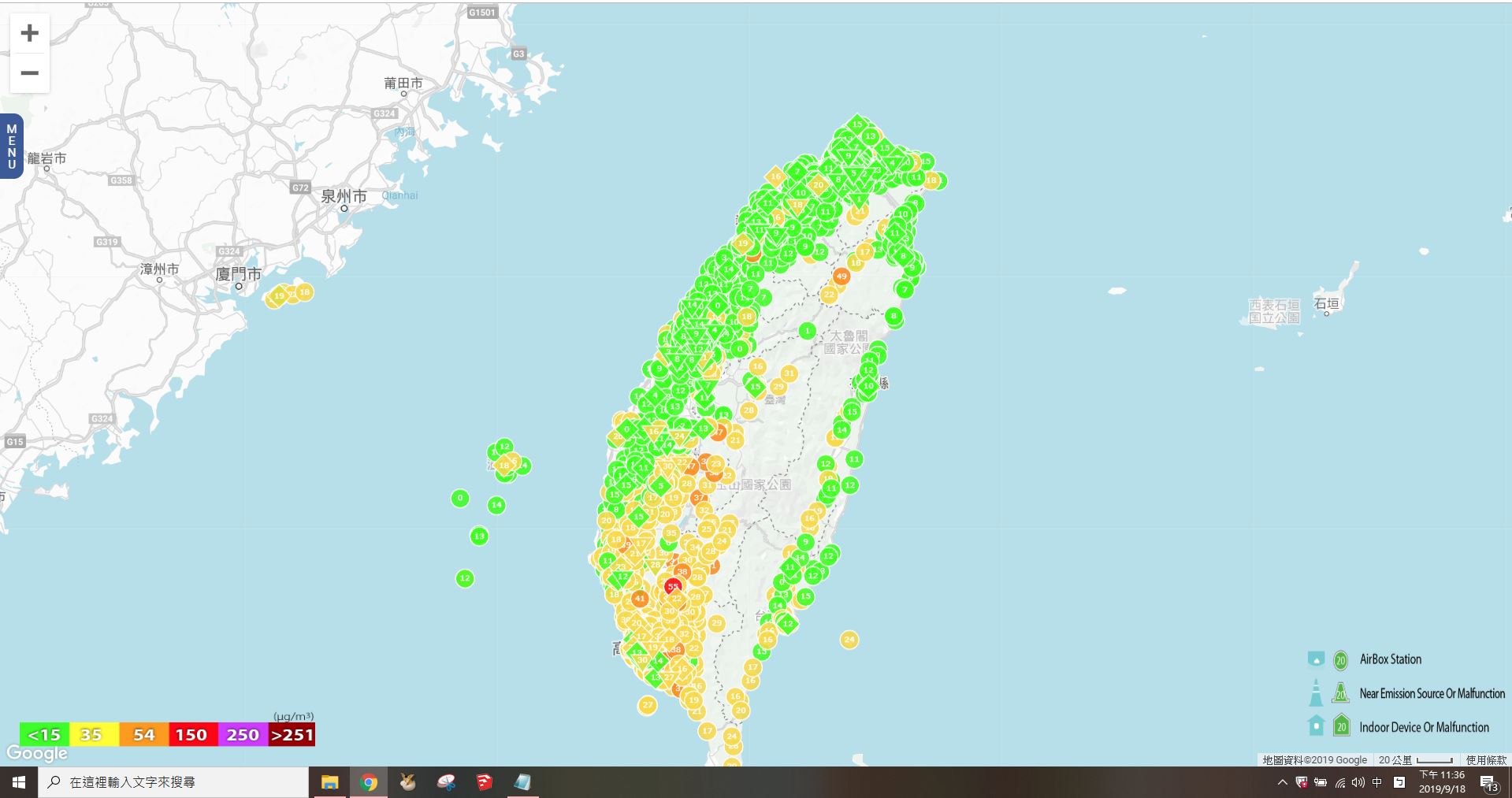This screenshot has height=798, width=1512.
Task: Open the Wi-Fi network tray icon
Action: [x=1340, y=782]
